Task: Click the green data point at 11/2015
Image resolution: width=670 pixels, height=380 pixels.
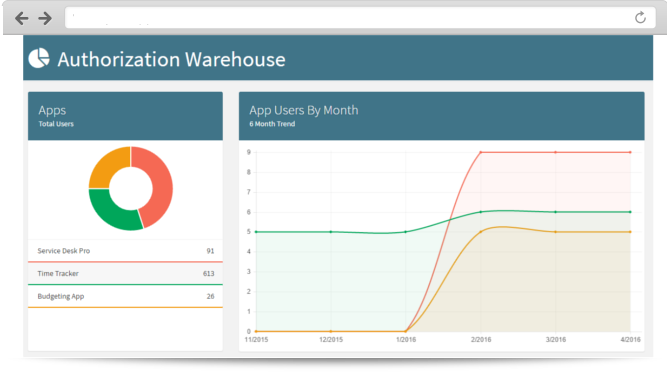Action: click(x=256, y=232)
